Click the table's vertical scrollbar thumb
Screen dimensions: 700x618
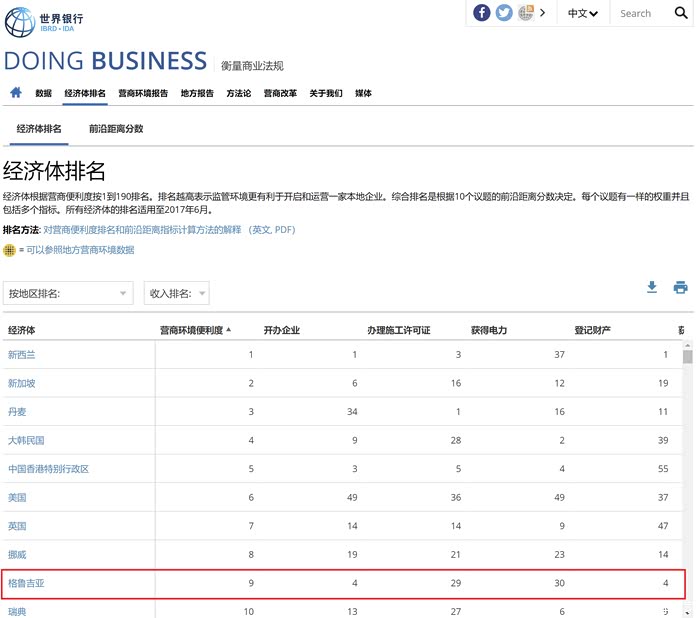tap(688, 357)
